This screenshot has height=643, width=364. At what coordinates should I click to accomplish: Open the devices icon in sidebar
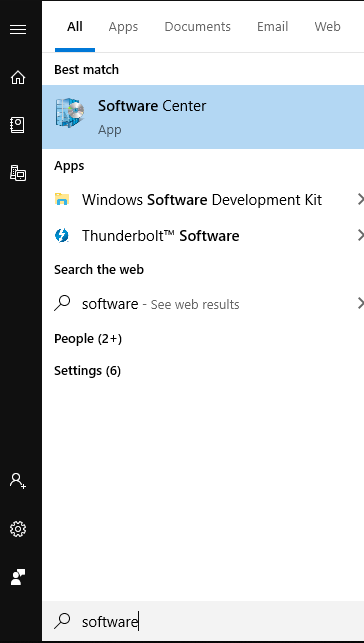[x=18, y=173]
